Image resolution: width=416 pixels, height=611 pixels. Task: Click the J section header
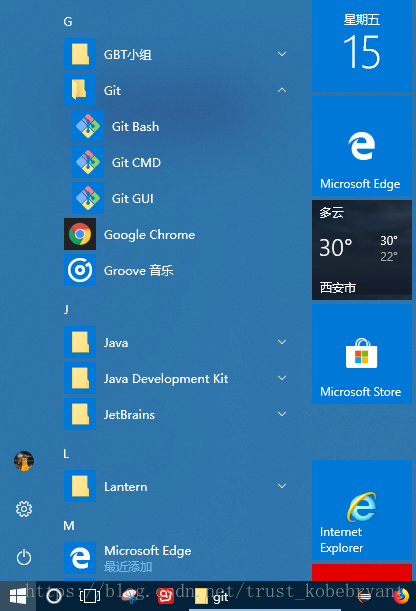point(66,309)
